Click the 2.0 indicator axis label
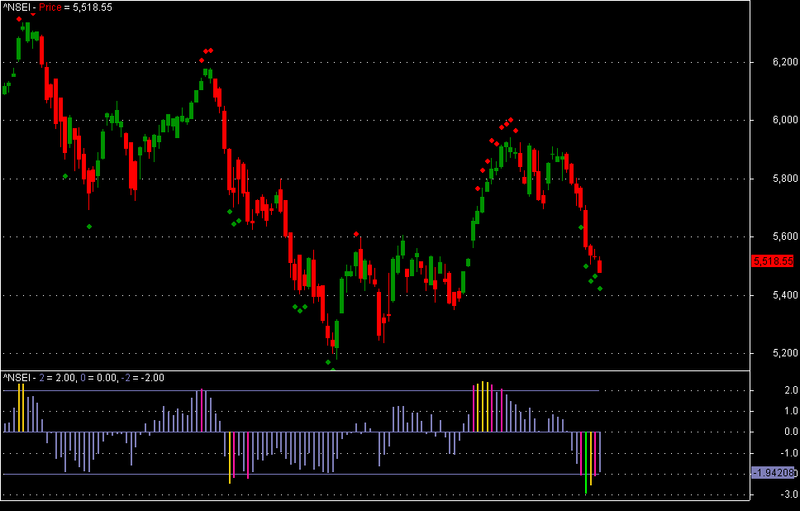 [x=791, y=390]
